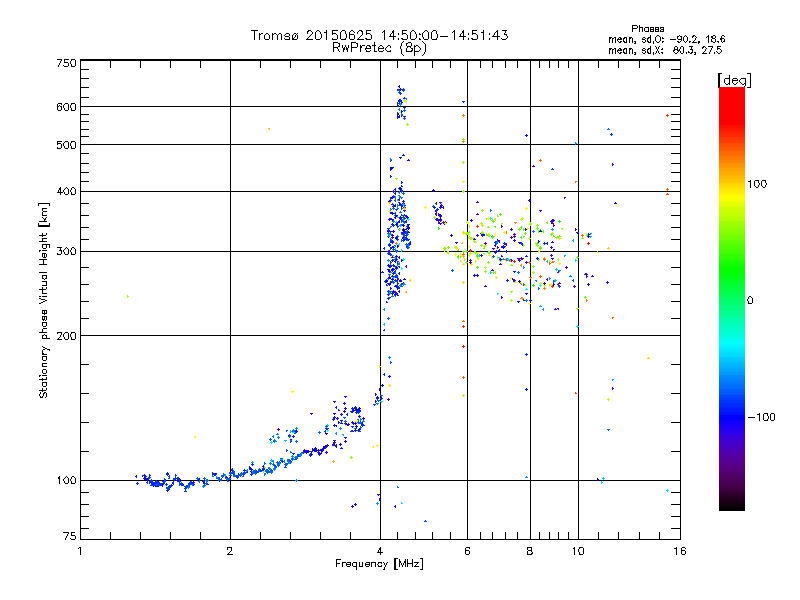Image resolution: width=800 pixels, height=600 pixels.
Task: Click the colorbar tick label '0'
Action: click(x=750, y=301)
